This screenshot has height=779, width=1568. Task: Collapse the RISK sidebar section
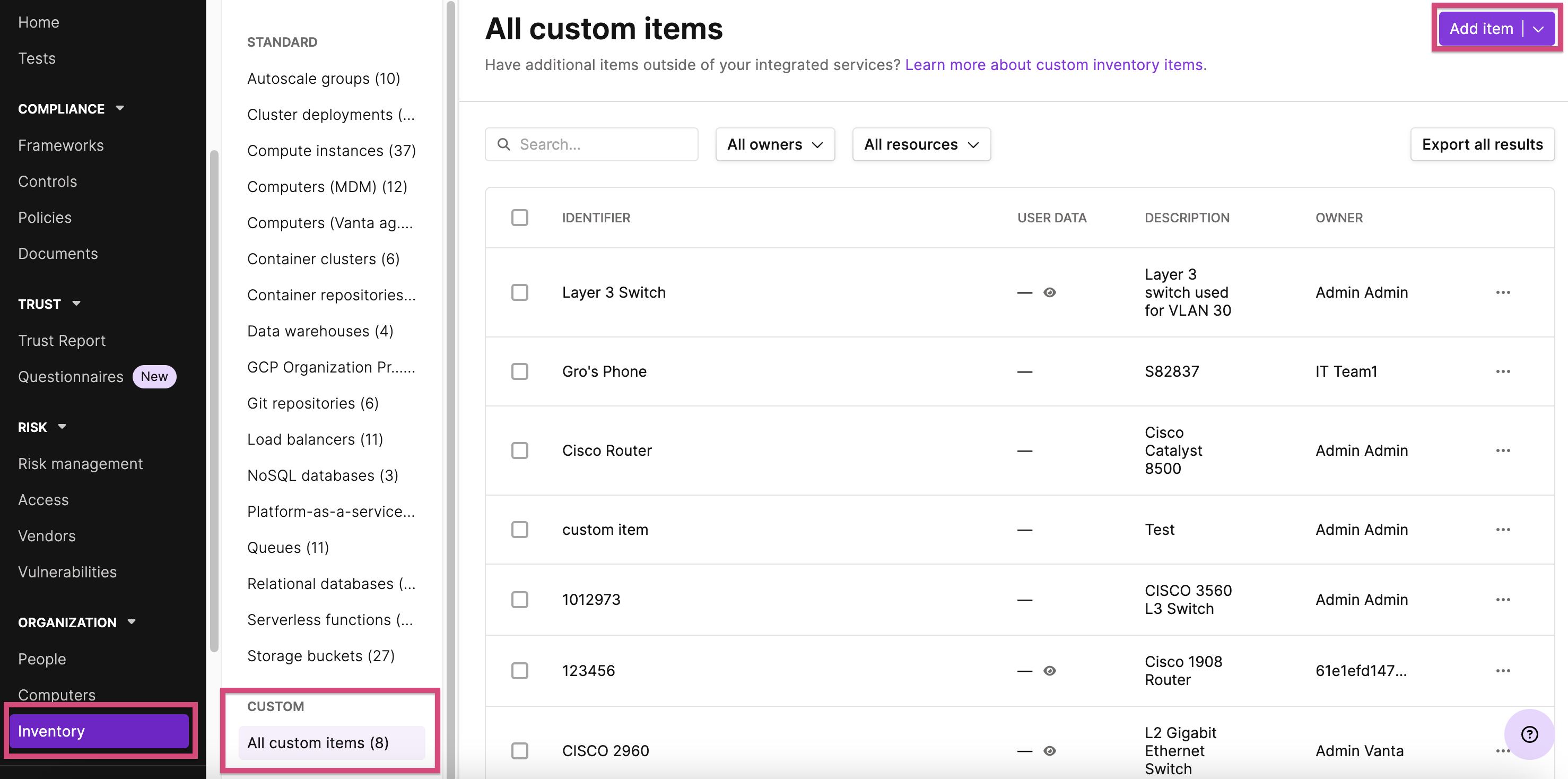62,427
